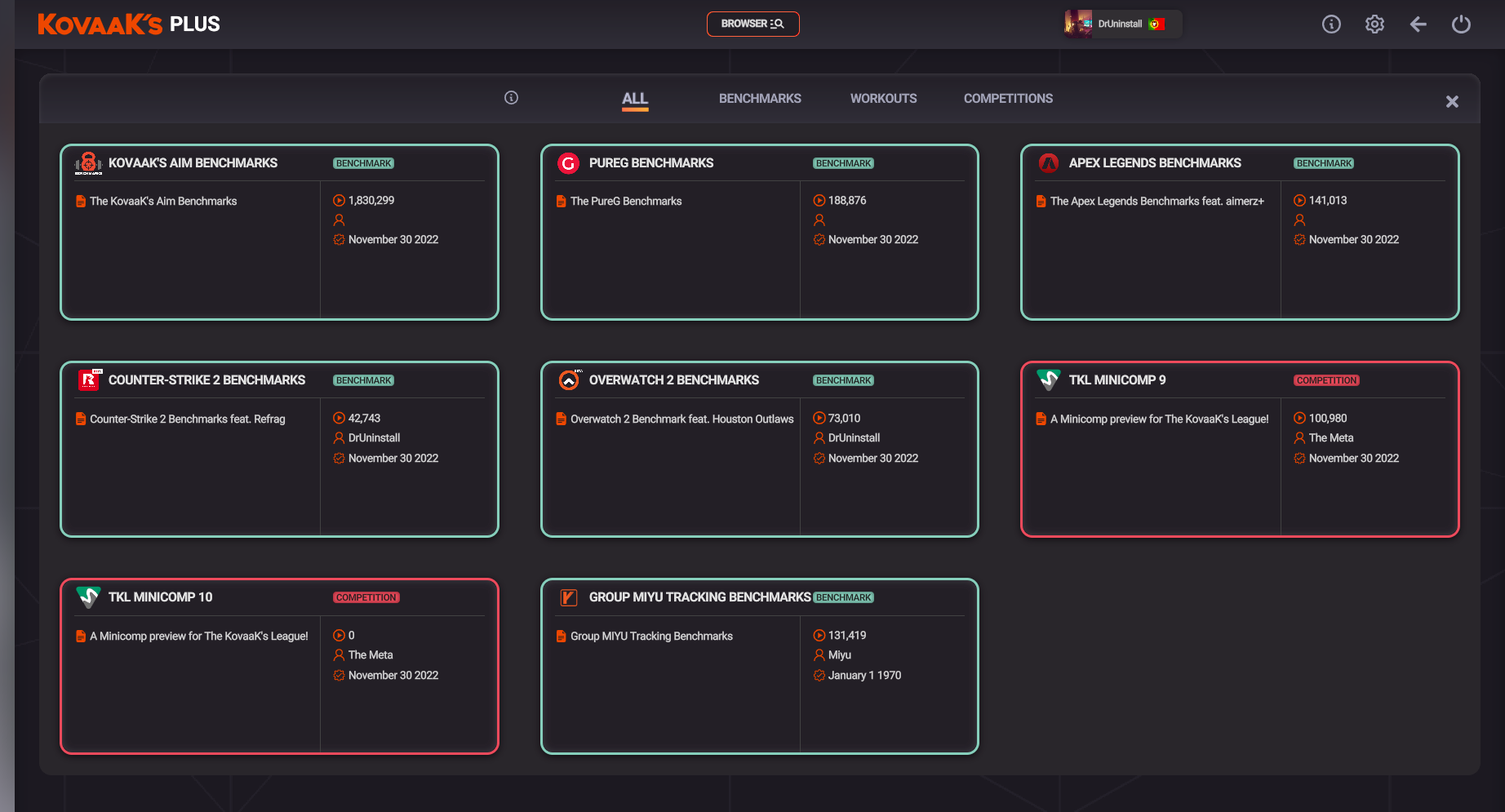Open the TKL MINICOMP 9 card title

pos(1117,380)
